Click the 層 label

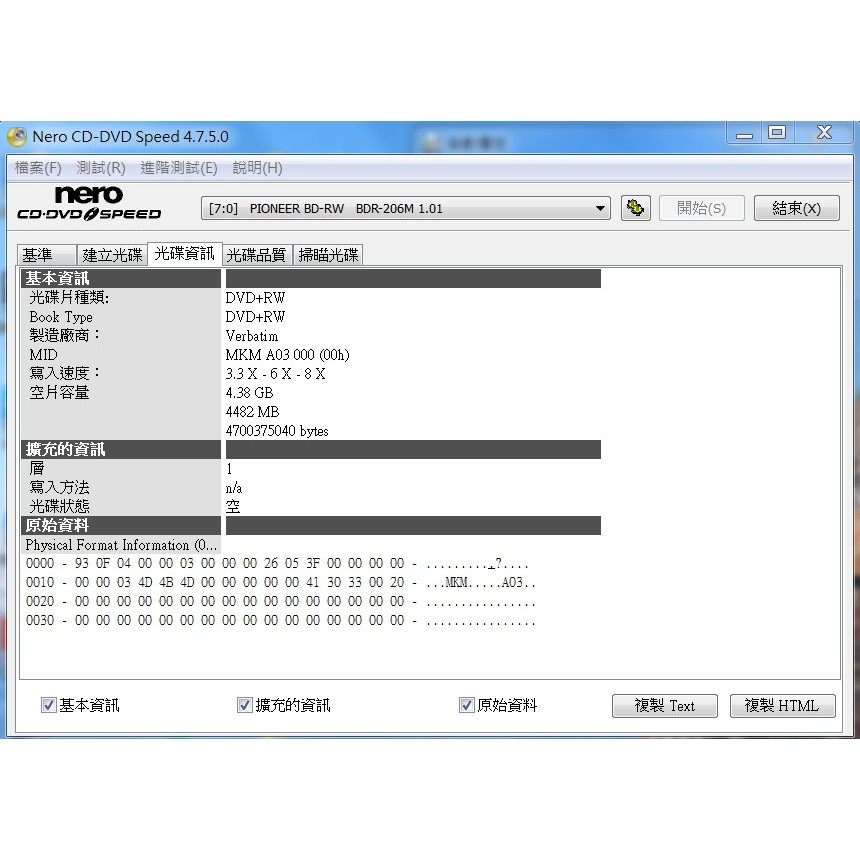pos(37,468)
